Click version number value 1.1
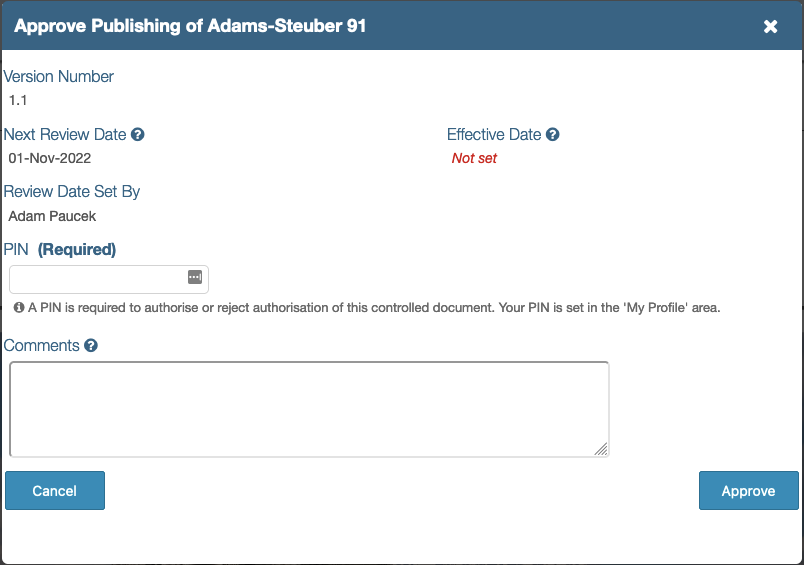 point(18,100)
